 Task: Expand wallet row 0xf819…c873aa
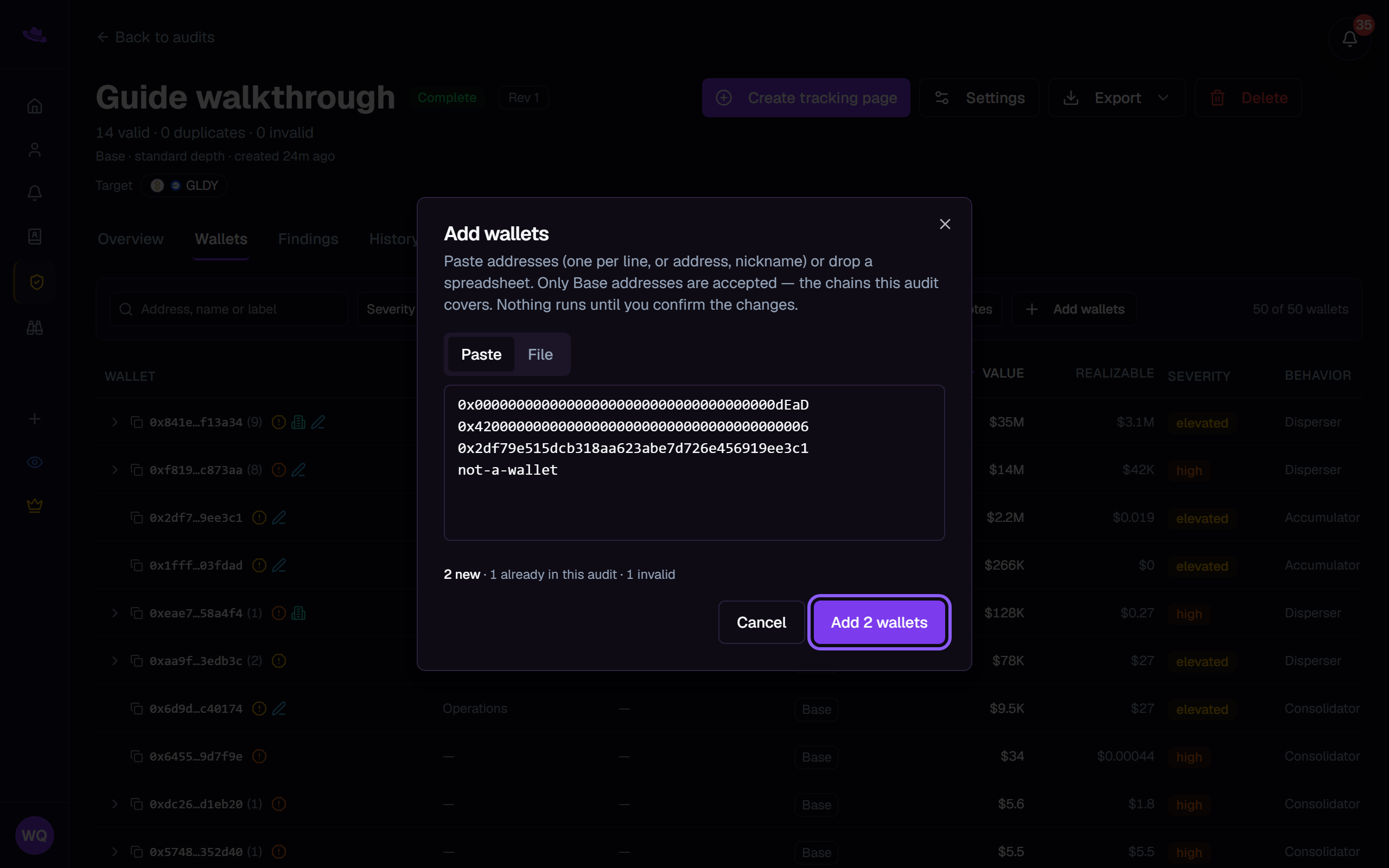click(115, 470)
